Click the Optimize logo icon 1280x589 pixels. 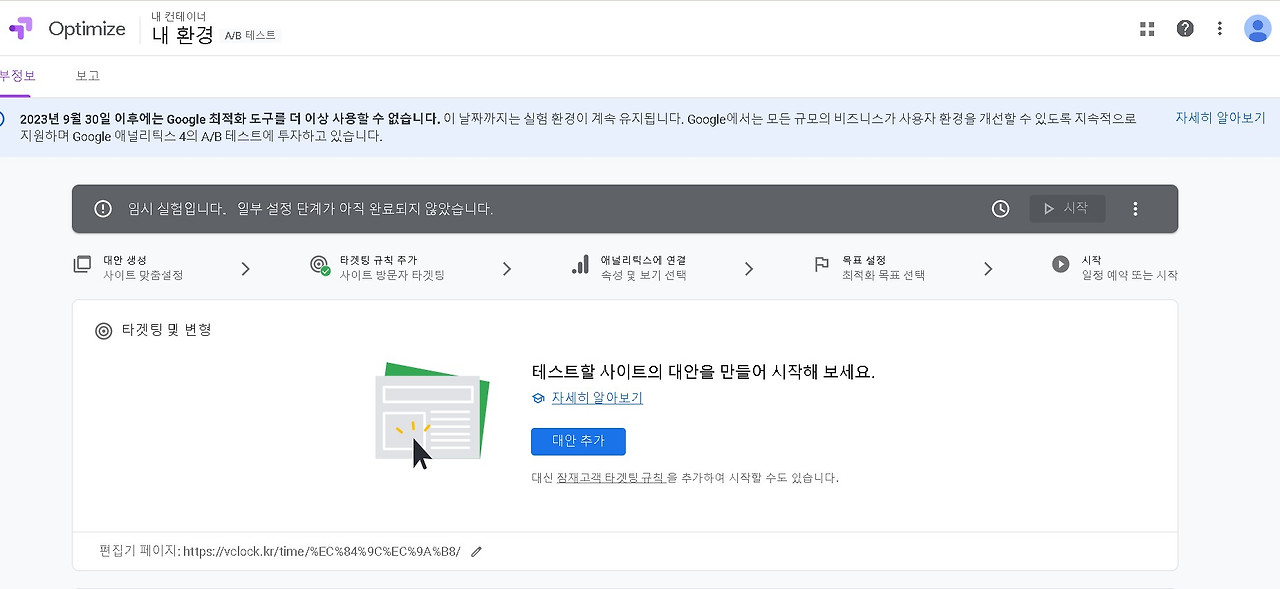click(x=20, y=27)
